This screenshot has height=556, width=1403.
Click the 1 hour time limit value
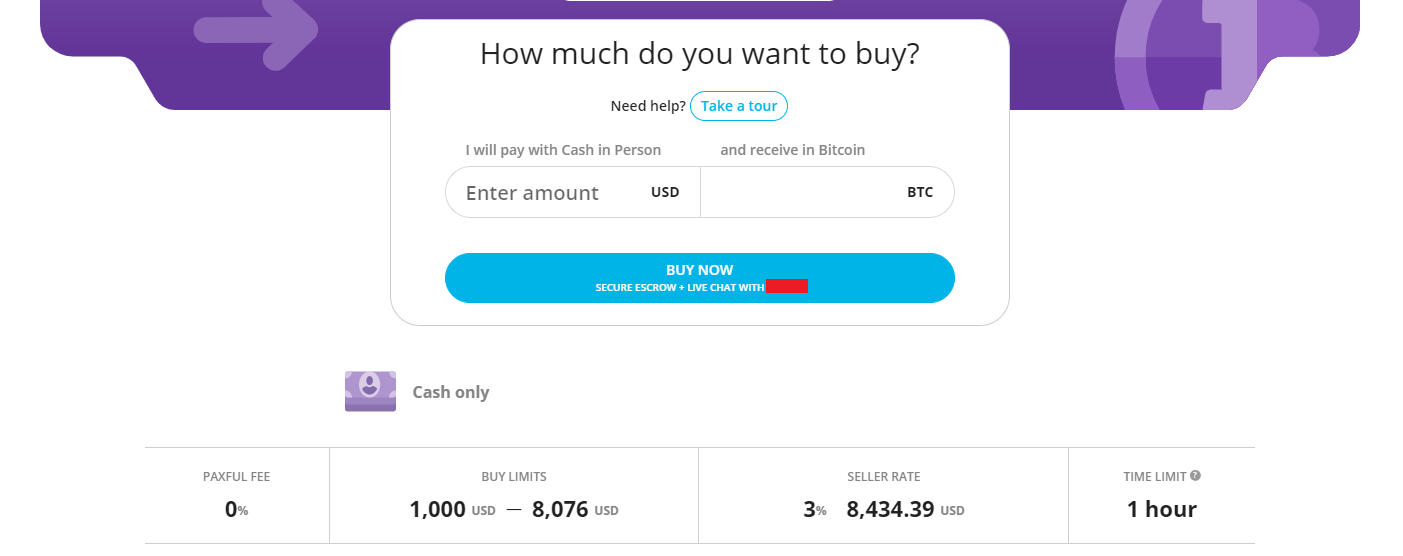click(x=1161, y=509)
